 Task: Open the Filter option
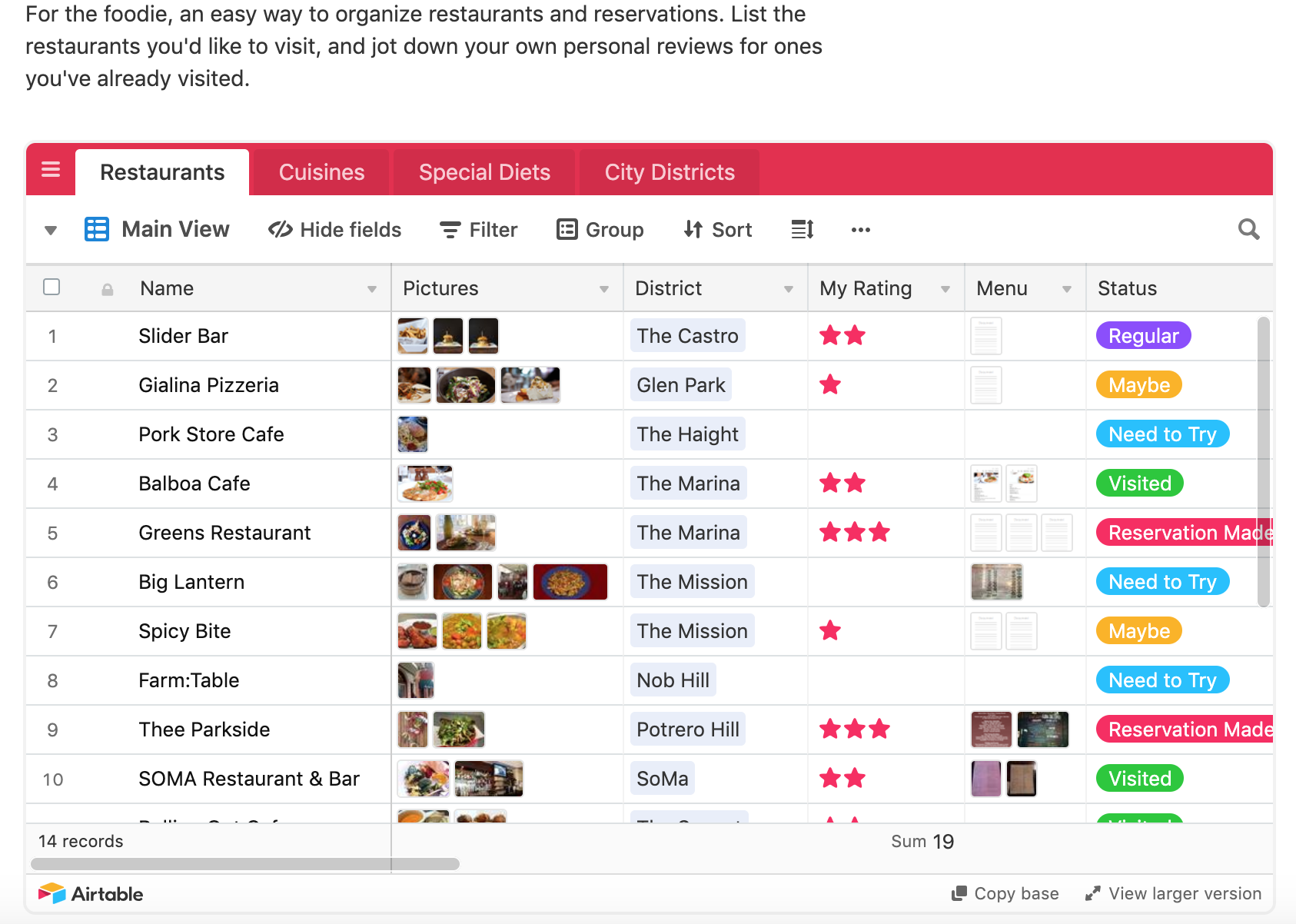(x=478, y=230)
